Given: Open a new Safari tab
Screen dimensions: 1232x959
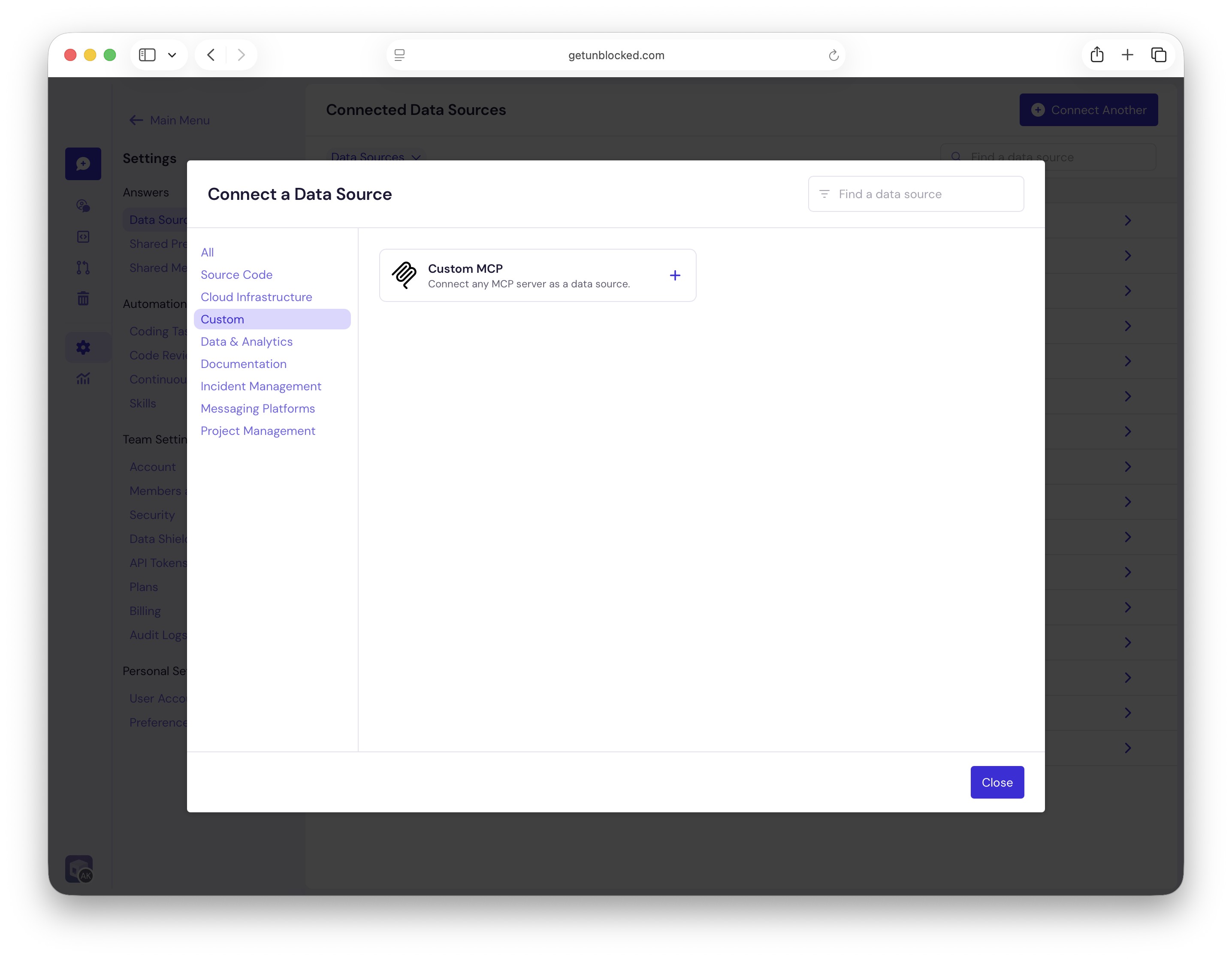Looking at the screenshot, I should point(1128,55).
